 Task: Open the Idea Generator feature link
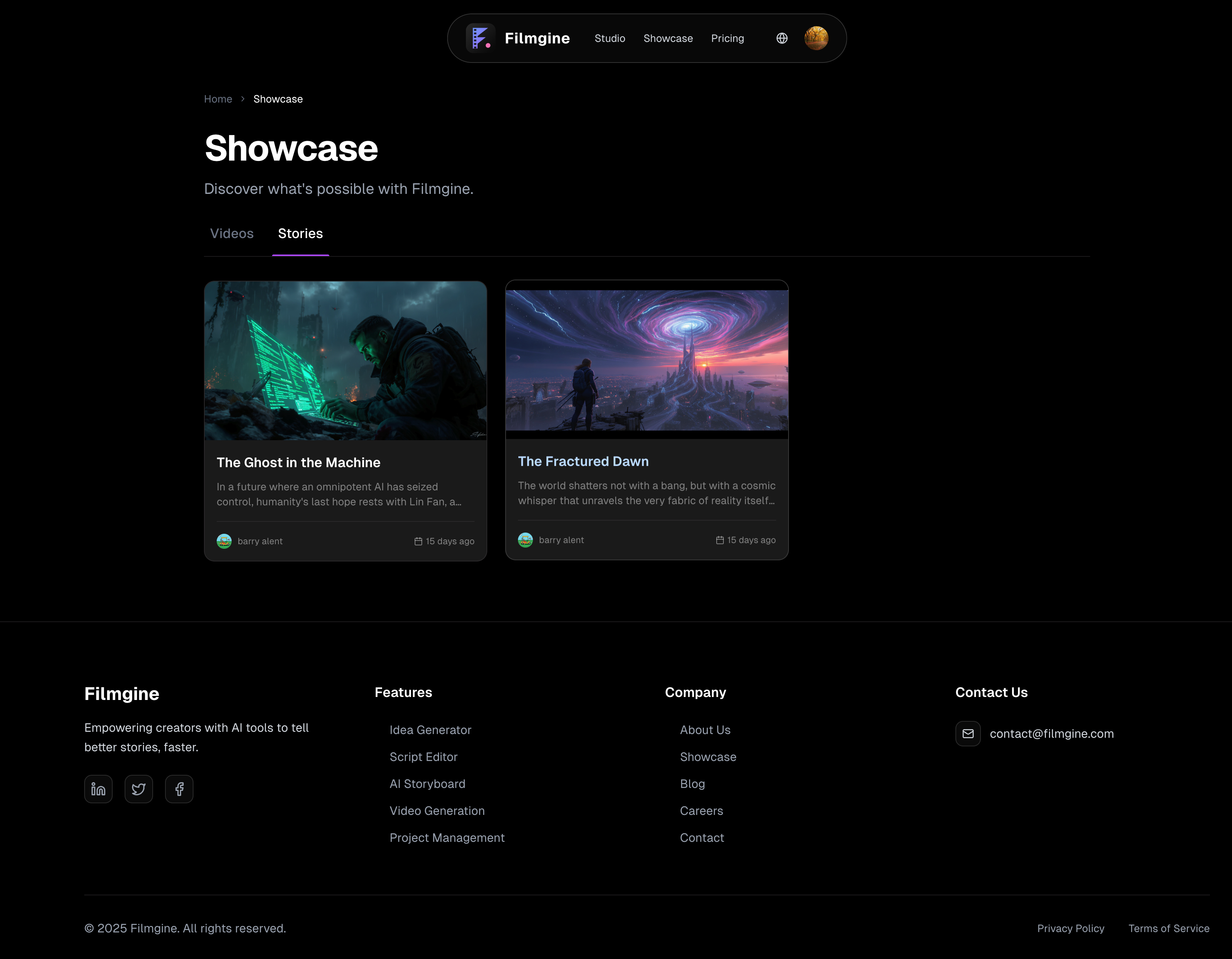(x=430, y=730)
